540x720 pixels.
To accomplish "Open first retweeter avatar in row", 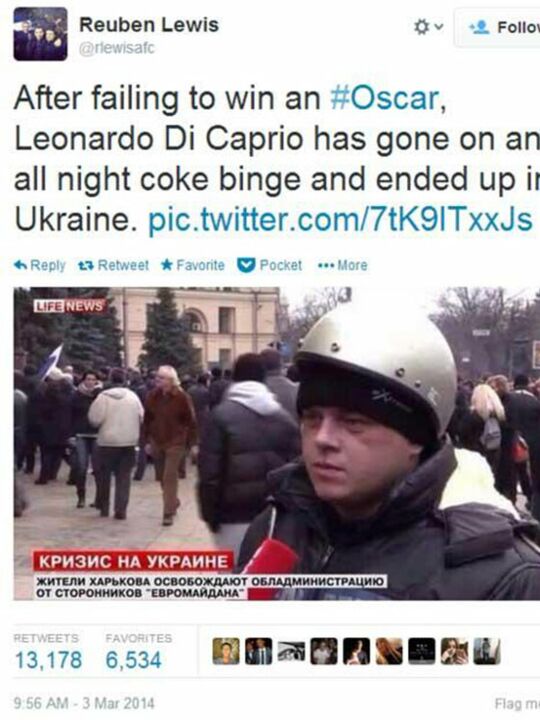I will 226,651.
